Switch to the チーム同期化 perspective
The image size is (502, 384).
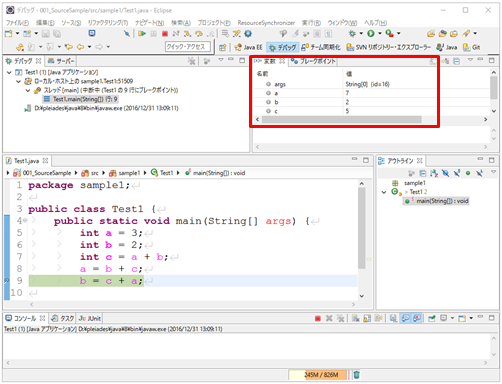pos(321,47)
